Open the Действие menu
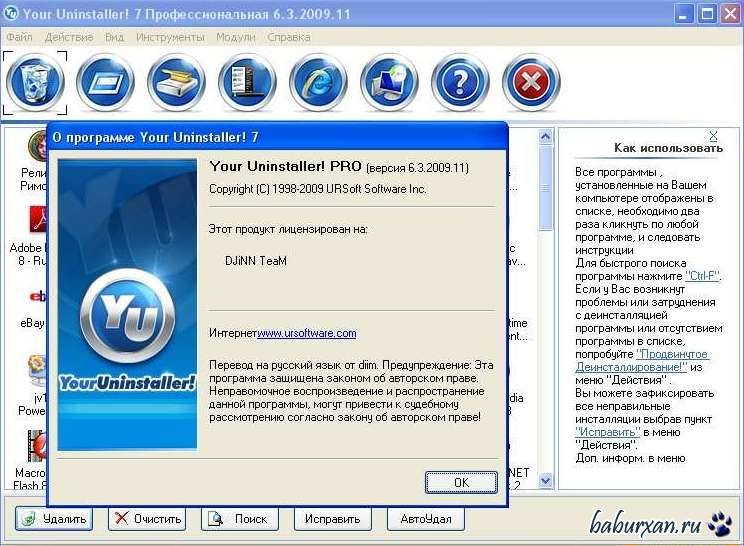744x546 pixels. pyautogui.click(x=69, y=37)
